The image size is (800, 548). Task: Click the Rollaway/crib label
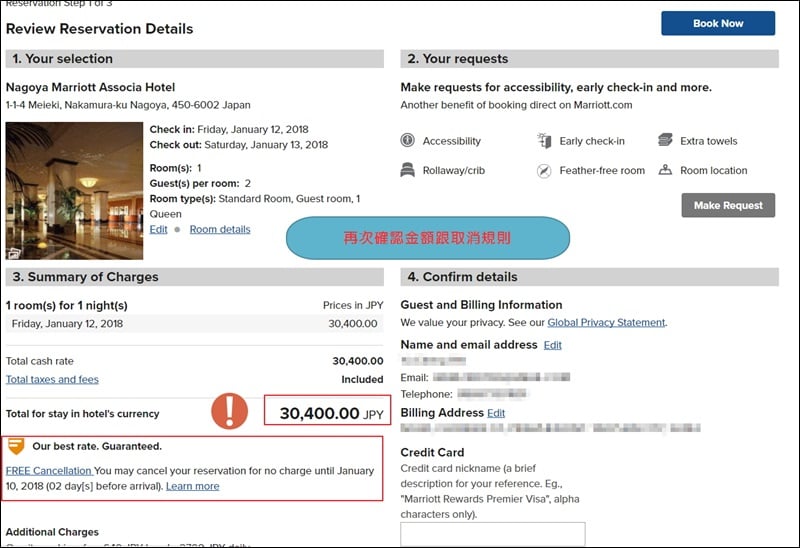click(454, 171)
